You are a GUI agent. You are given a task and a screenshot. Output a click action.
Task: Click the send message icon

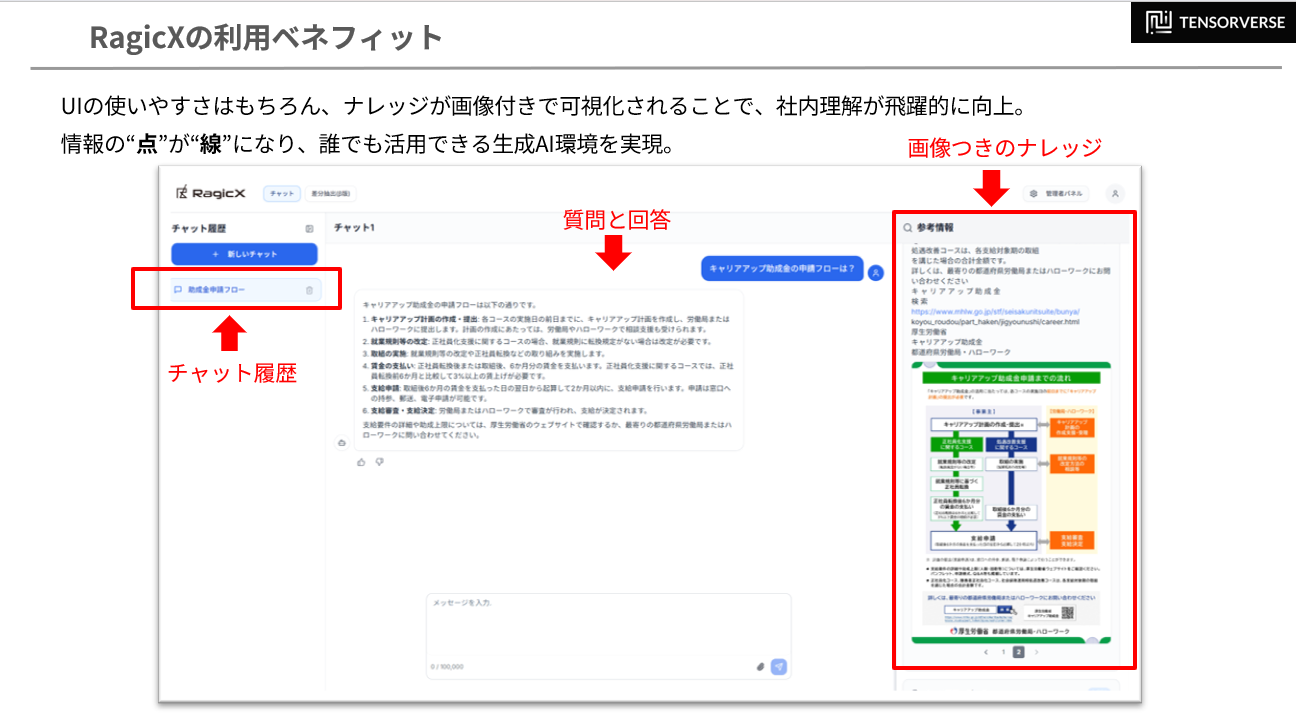coord(779,667)
